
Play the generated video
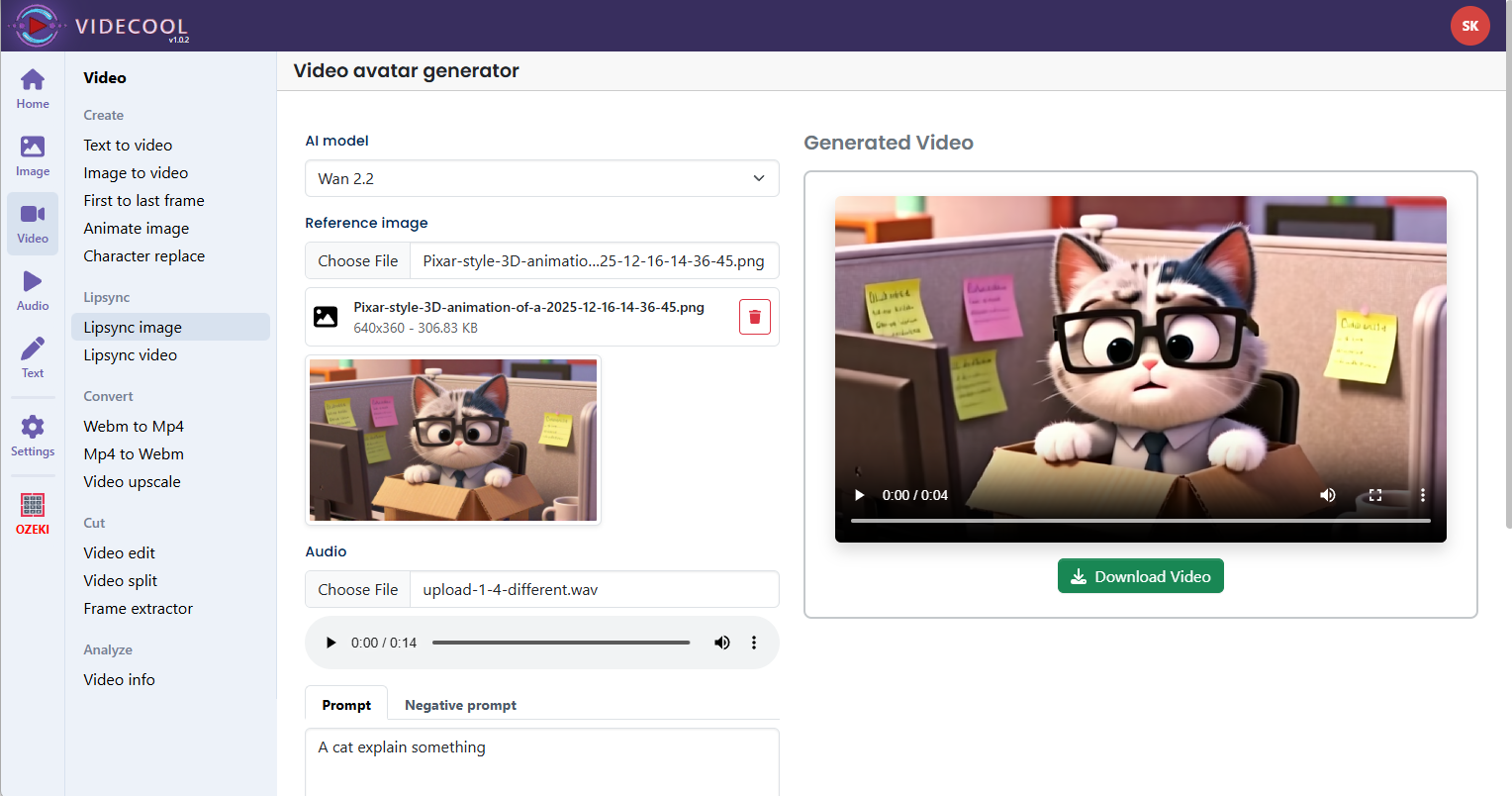(859, 495)
